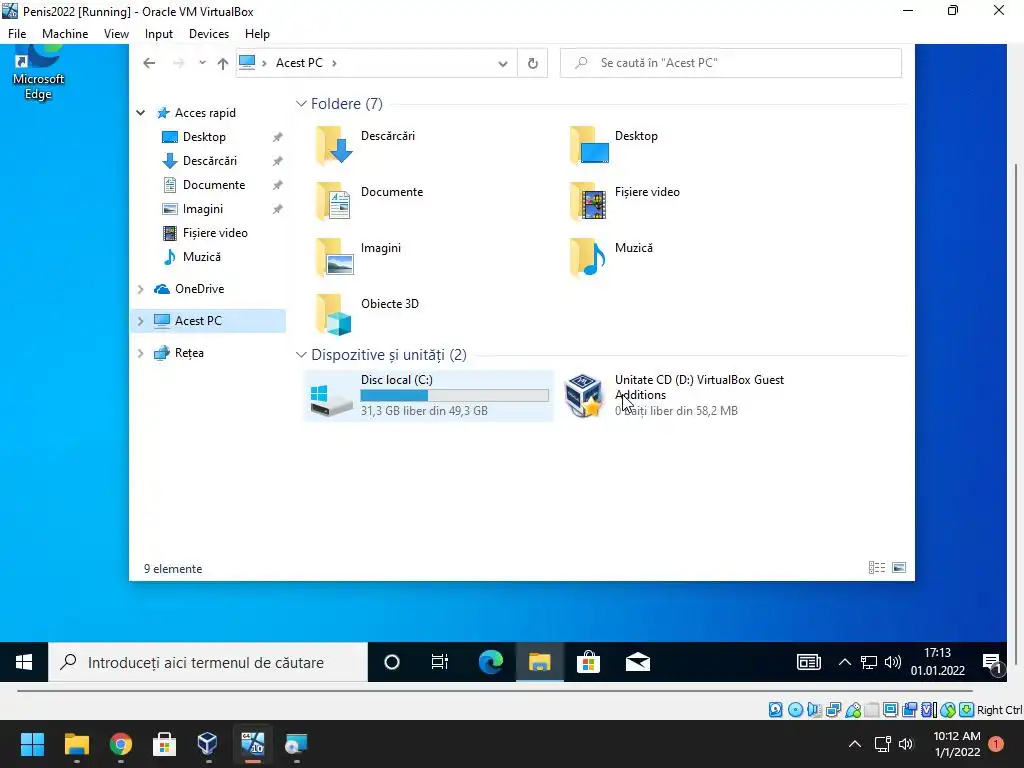Select the Imagini folder in main pane

(358, 257)
